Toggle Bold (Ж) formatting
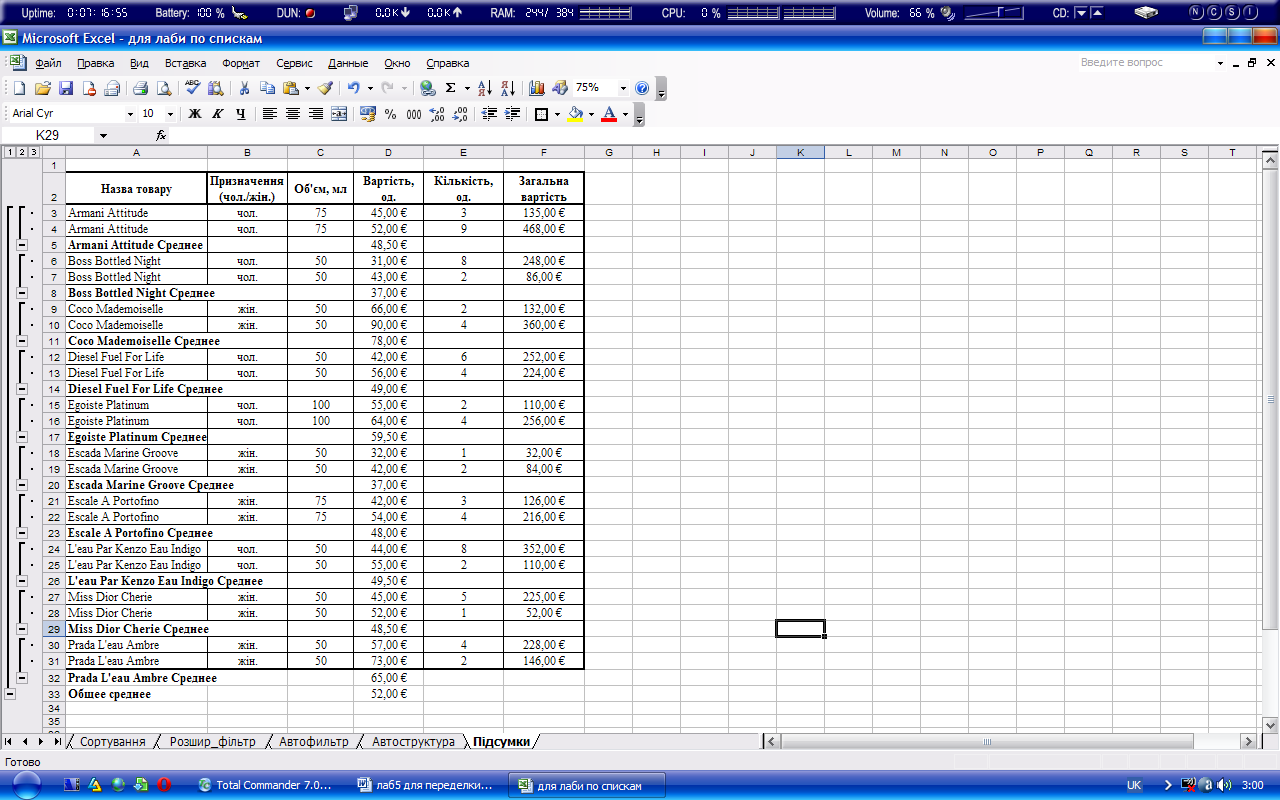The height and width of the screenshot is (800, 1280). point(195,114)
